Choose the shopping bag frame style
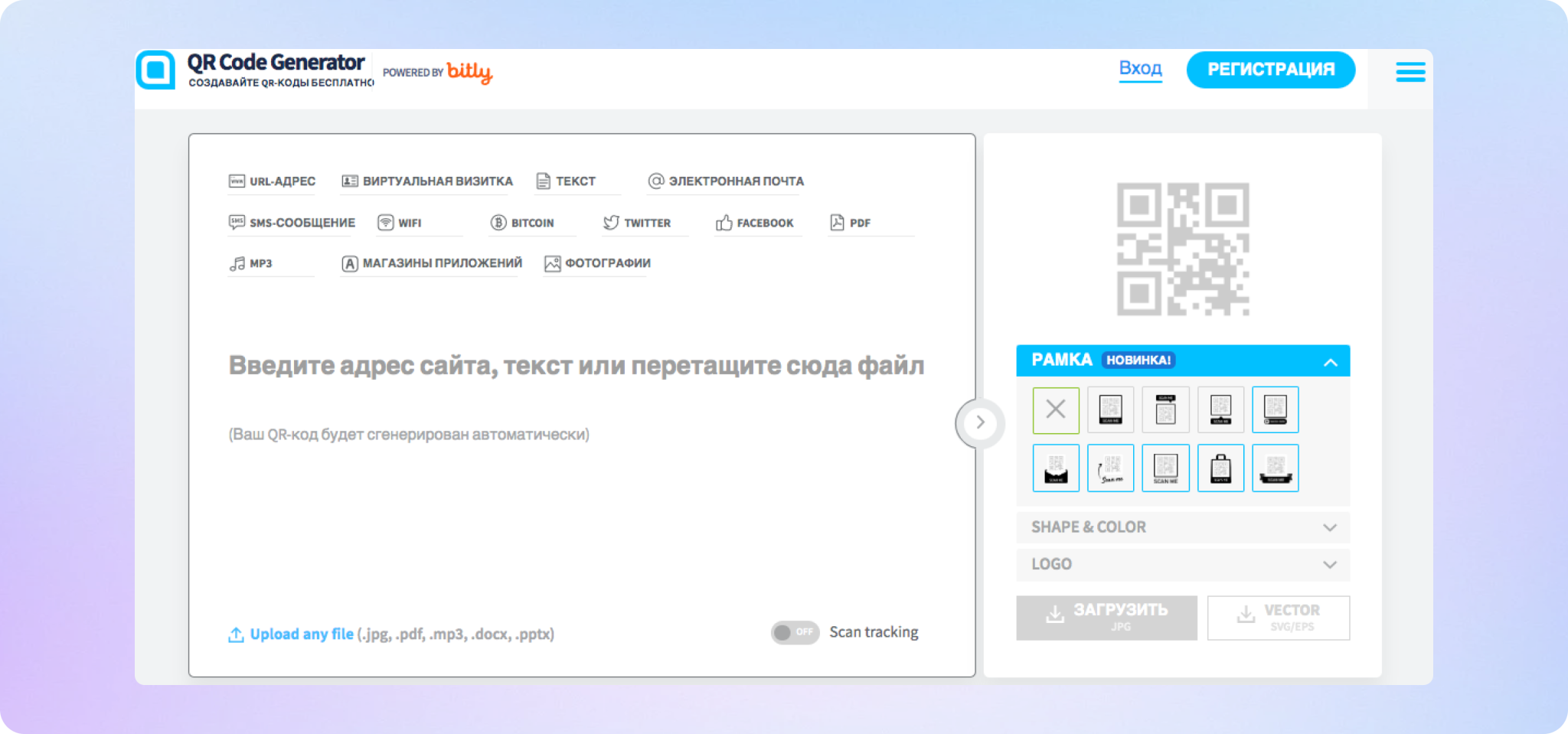Screen dimensions: 1568x734 (x=1220, y=468)
